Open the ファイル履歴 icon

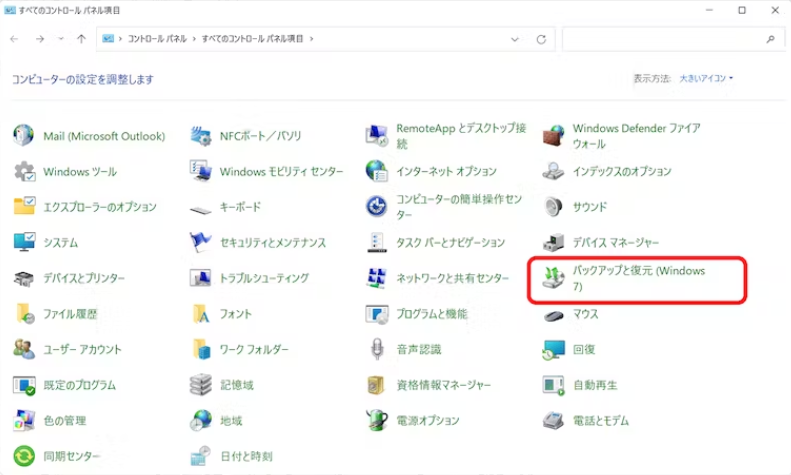[24, 314]
